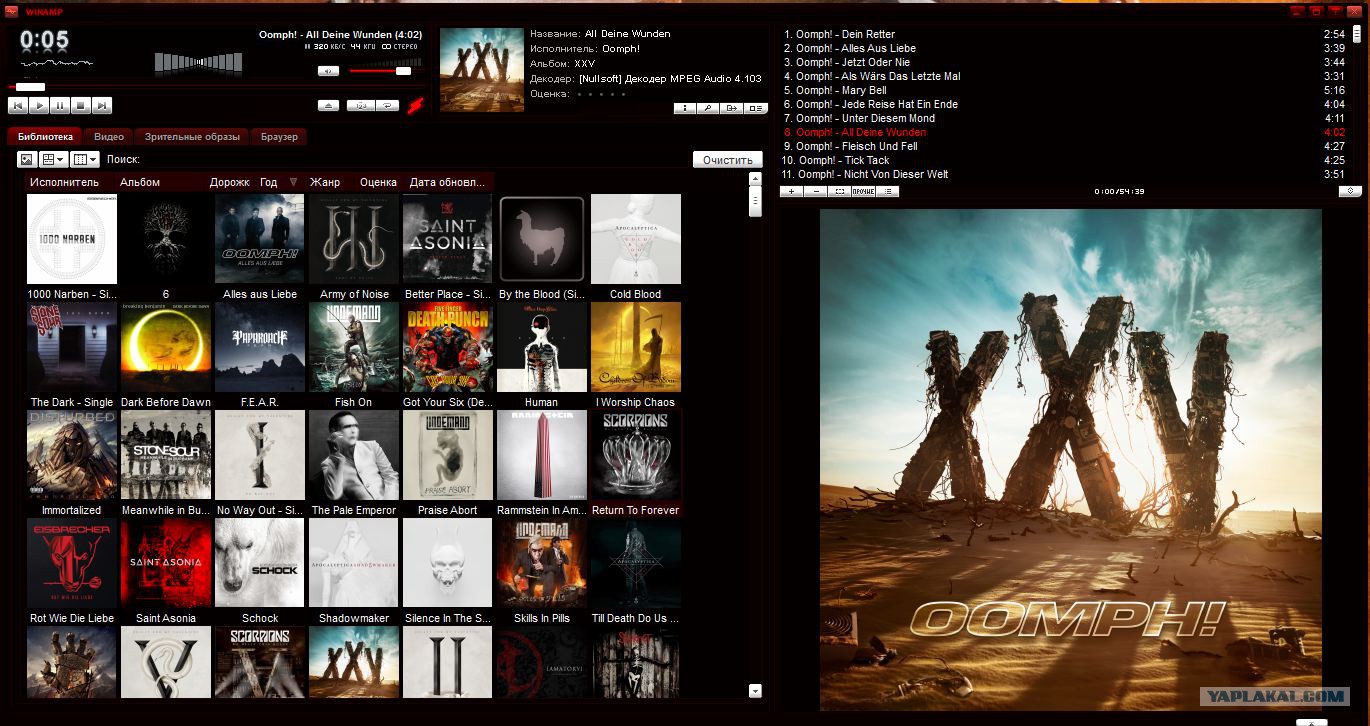Click the eject (open file) button
1370x726 pixels.
pos(329,105)
